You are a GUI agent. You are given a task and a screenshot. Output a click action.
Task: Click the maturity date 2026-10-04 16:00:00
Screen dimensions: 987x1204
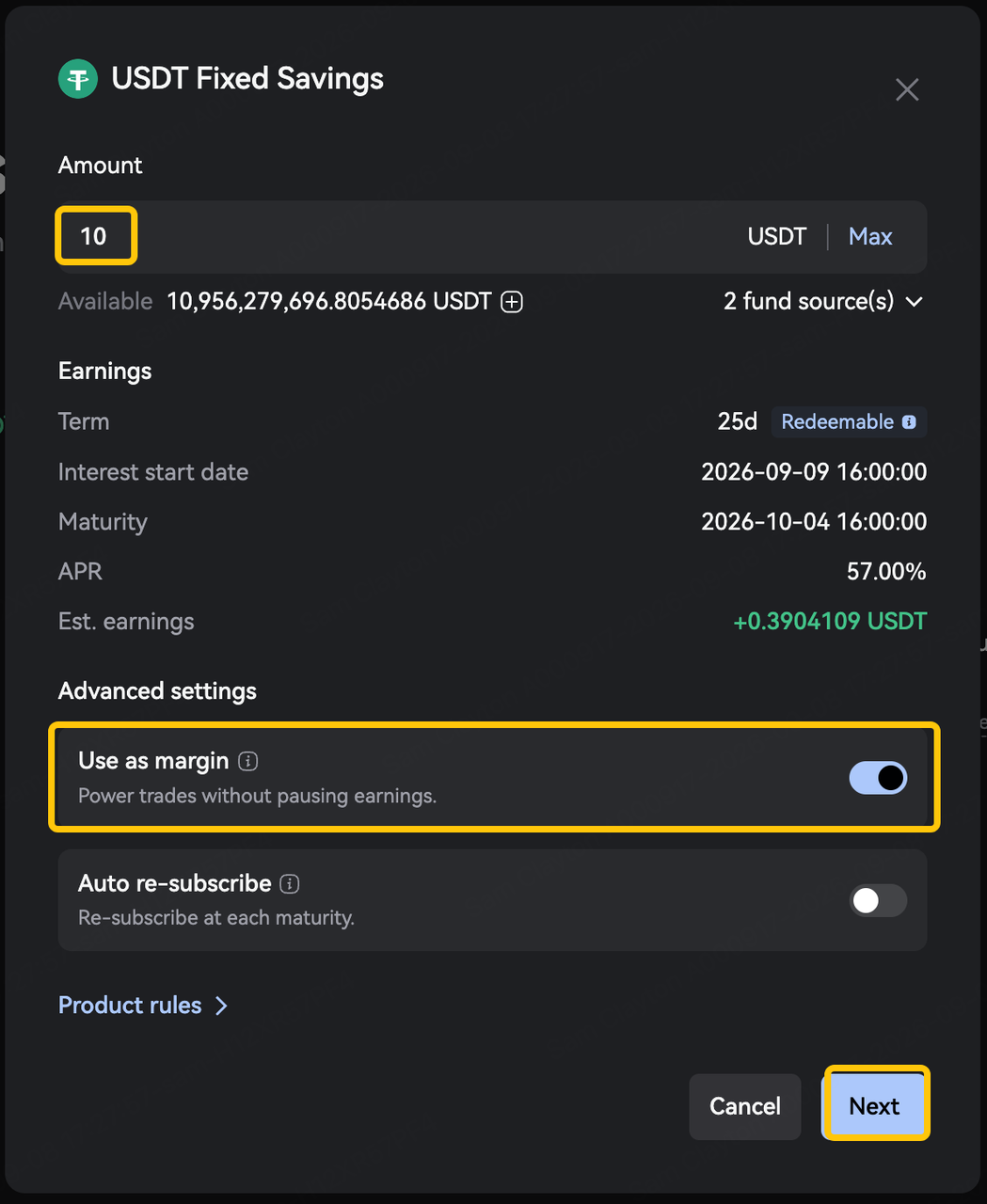[814, 521]
